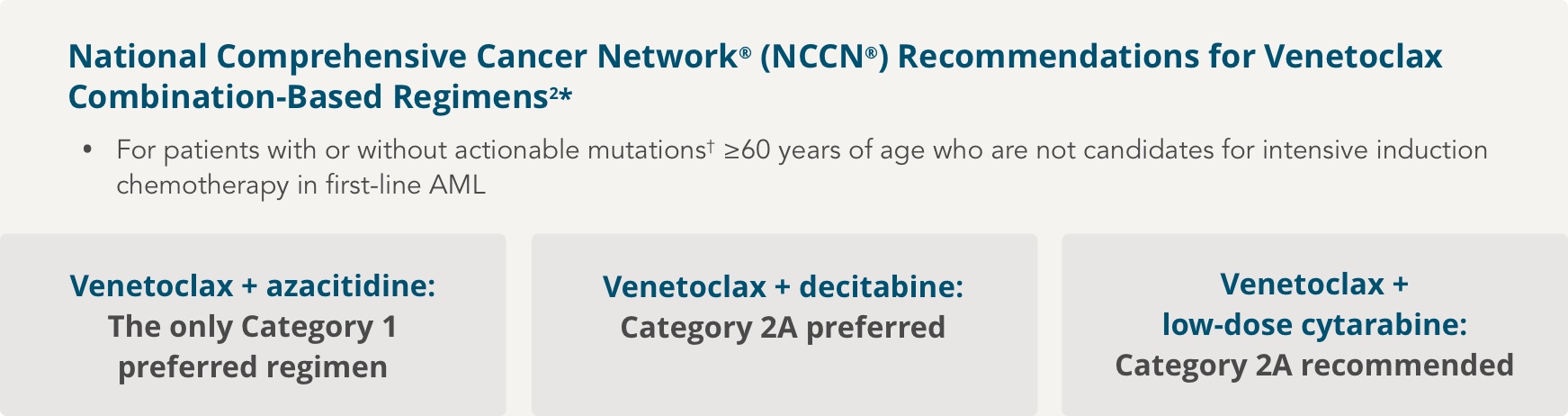Screen dimensions: 1568x416
Task: Click the "preferred regimen" line in the first card
Action: [253, 367]
